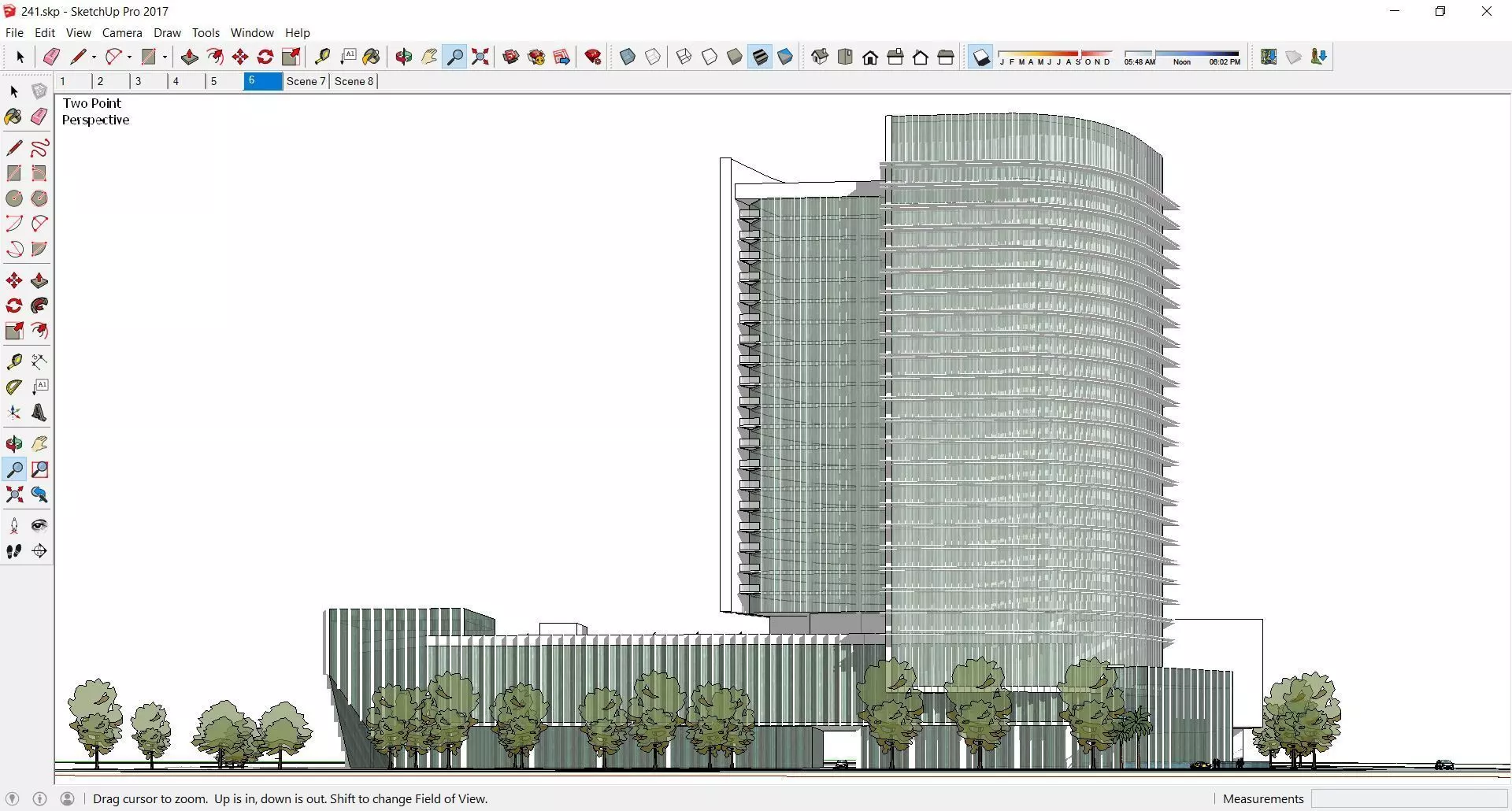Viewport: 1512px width, 811px height.
Task: Toggle Show/Hide Shadows button
Action: click(981, 57)
